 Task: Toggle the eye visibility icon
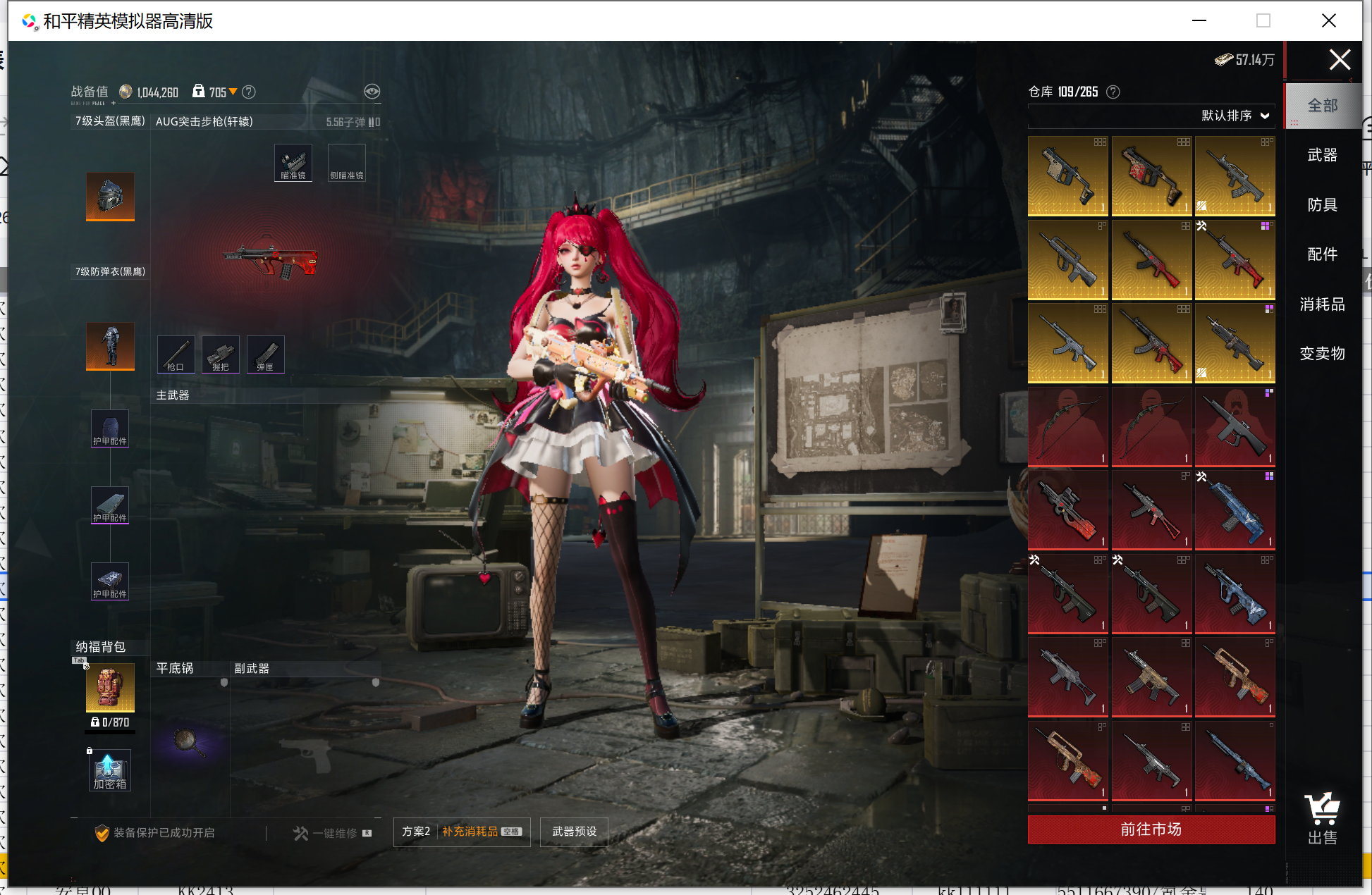pyautogui.click(x=372, y=92)
